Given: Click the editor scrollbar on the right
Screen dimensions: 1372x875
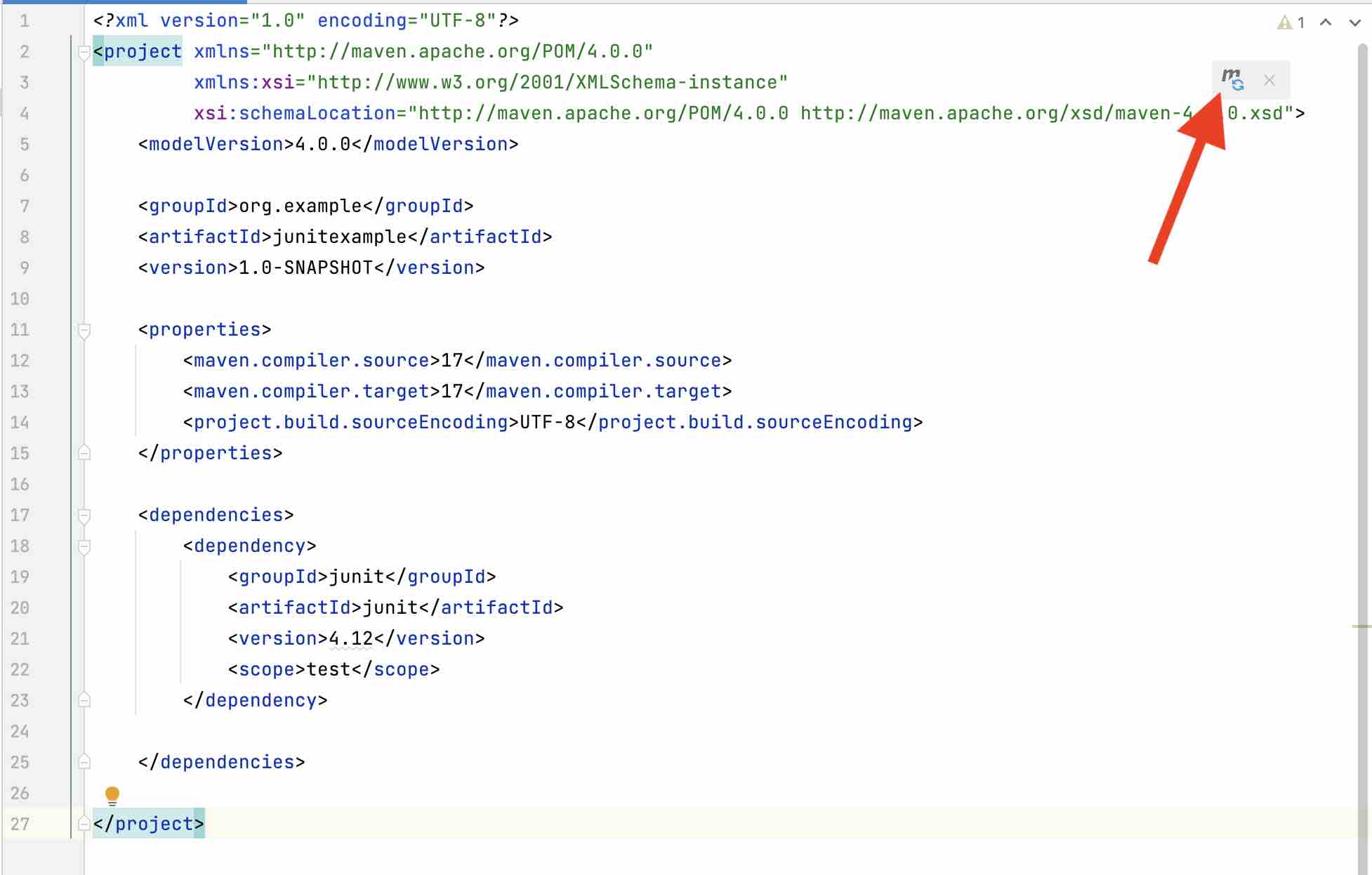Looking at the screenshot, I should (x=1365, y=421).
